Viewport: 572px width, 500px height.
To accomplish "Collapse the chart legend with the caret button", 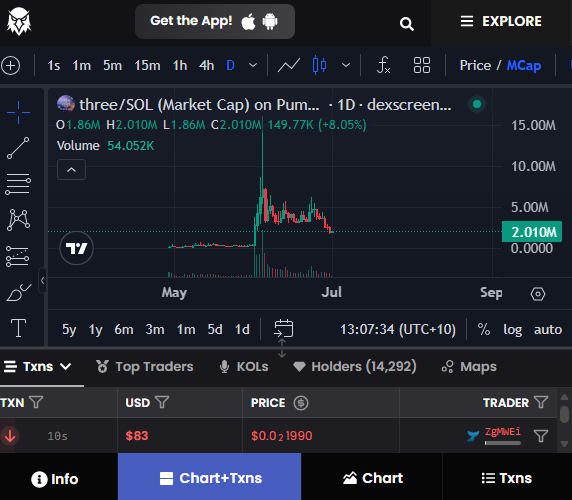I will click(x=72, y=170).
